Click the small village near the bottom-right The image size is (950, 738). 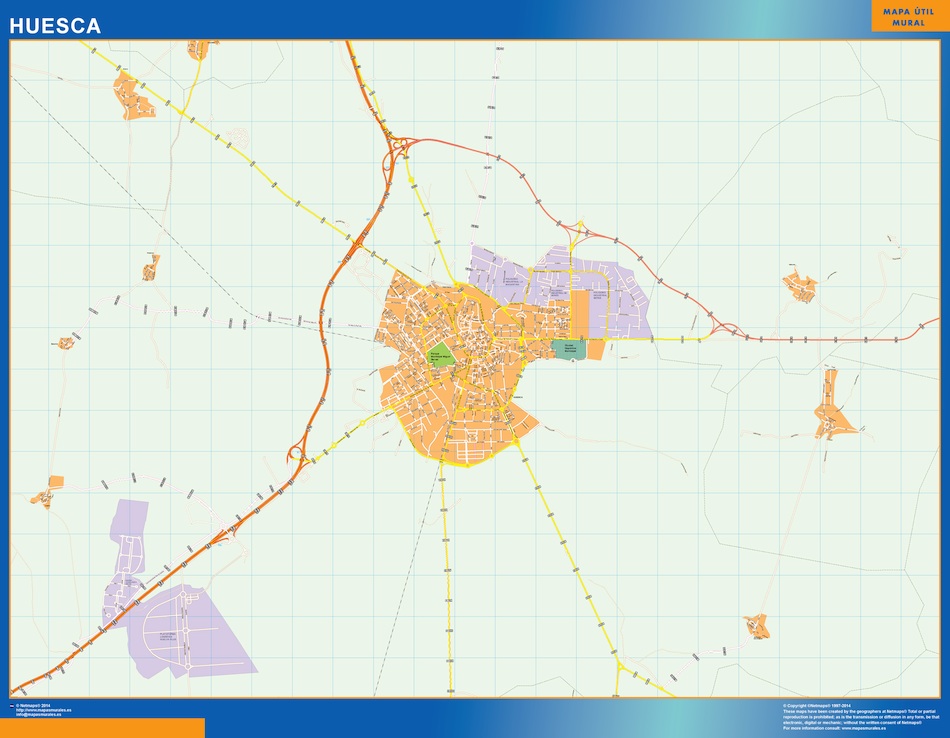pyautogui.click(x=758, y=627)
